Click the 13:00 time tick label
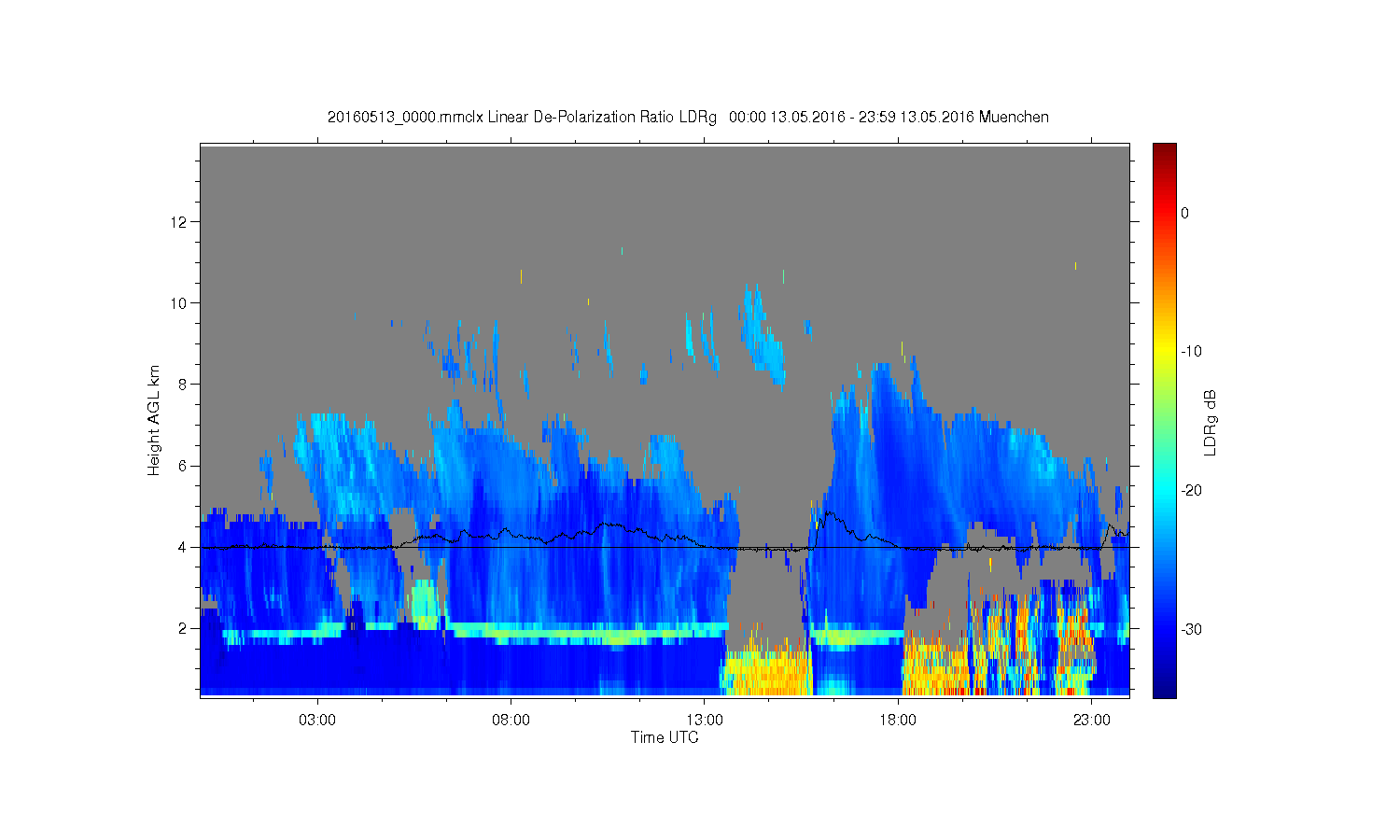The image size is (1400, 840). click(705, 721)
